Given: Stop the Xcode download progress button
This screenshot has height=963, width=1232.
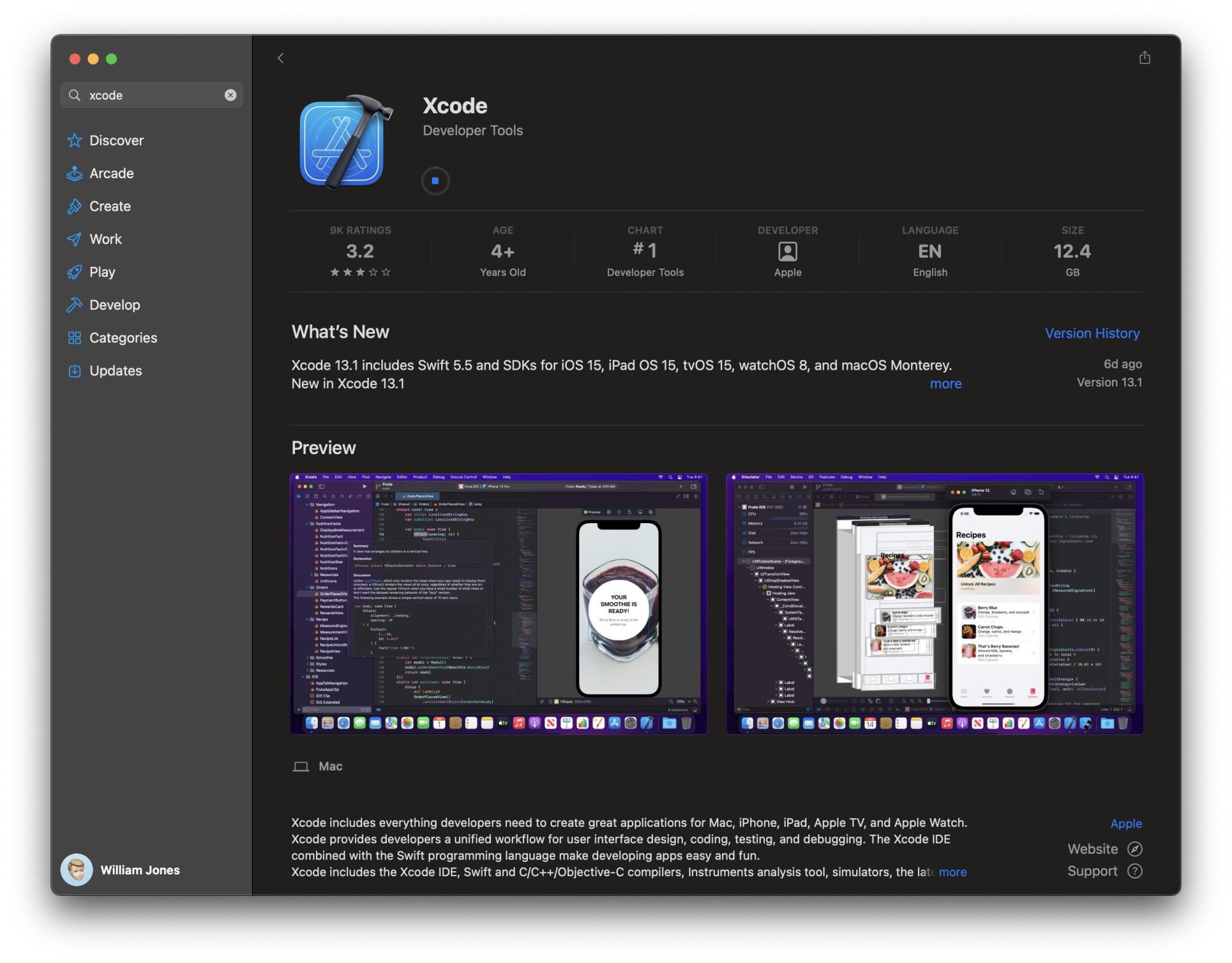Looking at the screenshot, I should coord(435,181).
